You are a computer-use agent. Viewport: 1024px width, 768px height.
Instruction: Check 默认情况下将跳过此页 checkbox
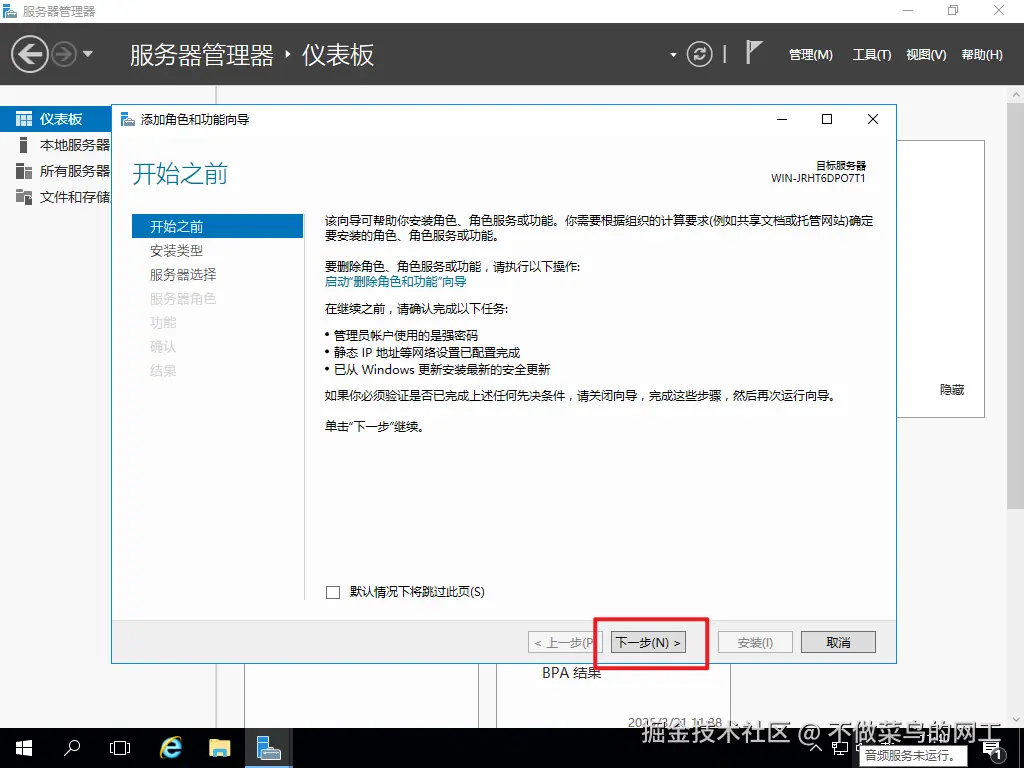(x=332, y=592)
